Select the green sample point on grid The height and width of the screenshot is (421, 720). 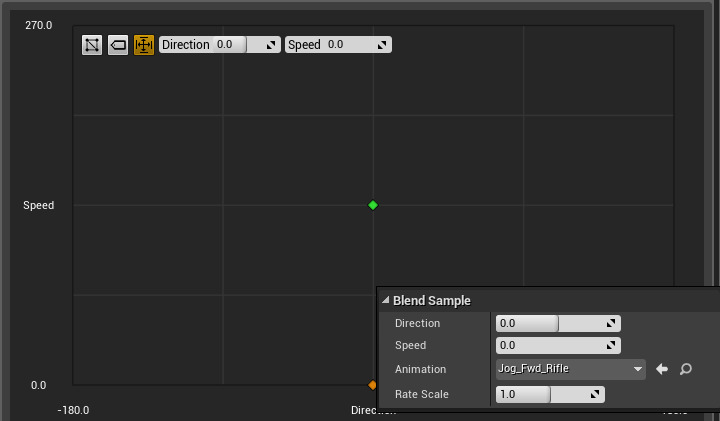(373, 205)
